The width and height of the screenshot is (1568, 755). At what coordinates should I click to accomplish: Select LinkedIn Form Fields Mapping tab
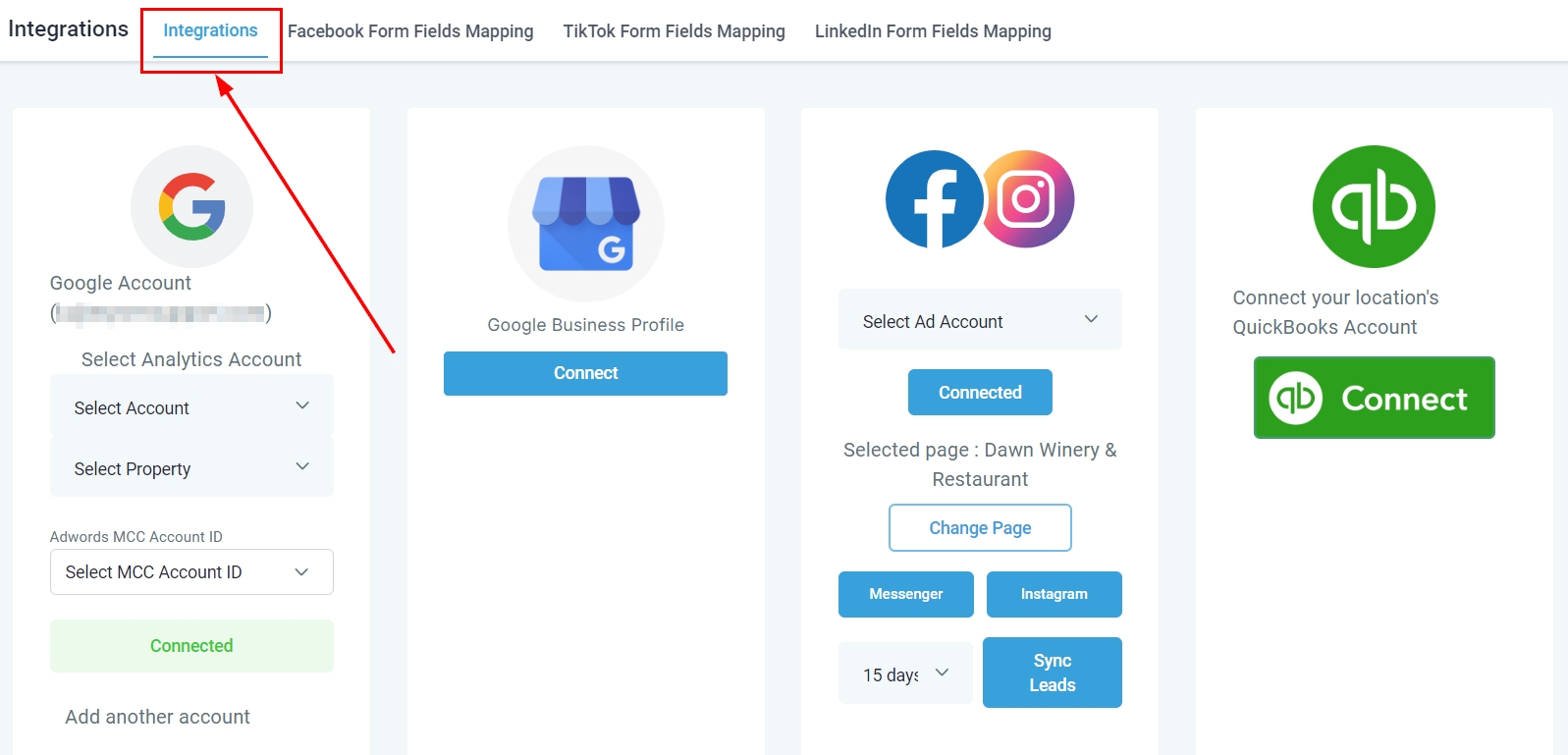(x=933, y=31)
